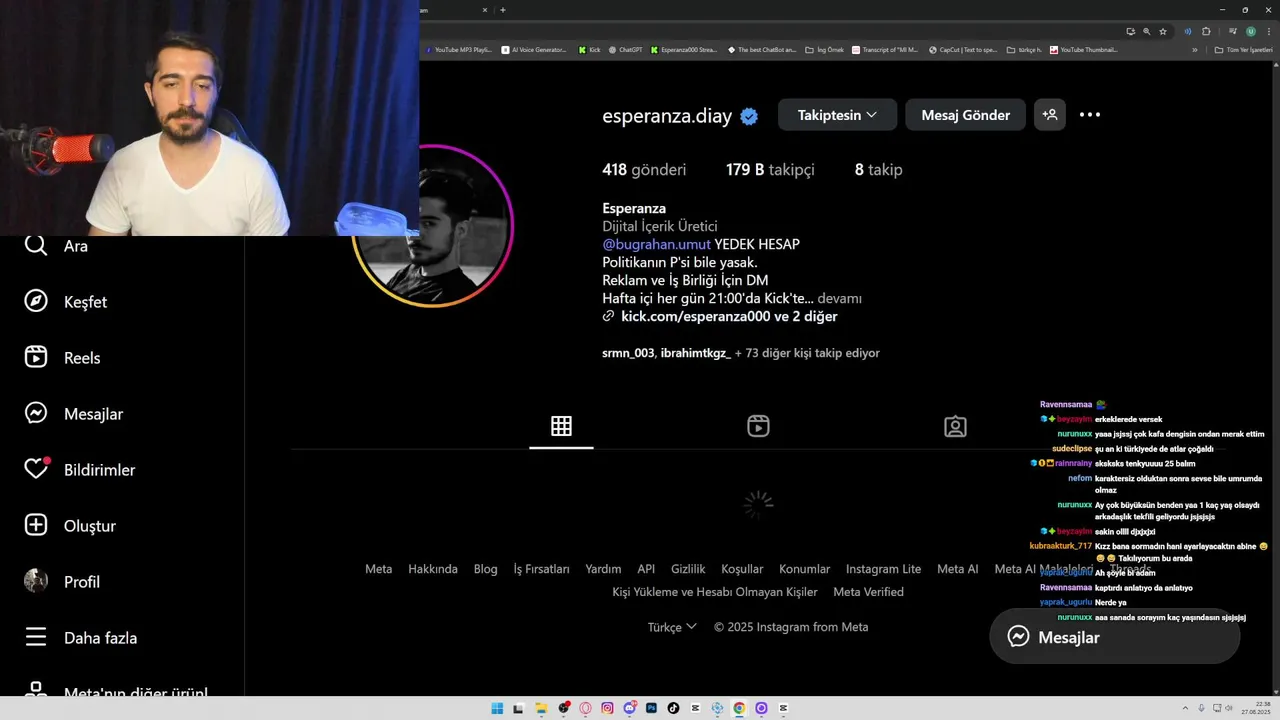Click the Konumlar footer link
The height and width of the screenshot is (720, 1280).
pyautogui.click(x=805, y=569)
